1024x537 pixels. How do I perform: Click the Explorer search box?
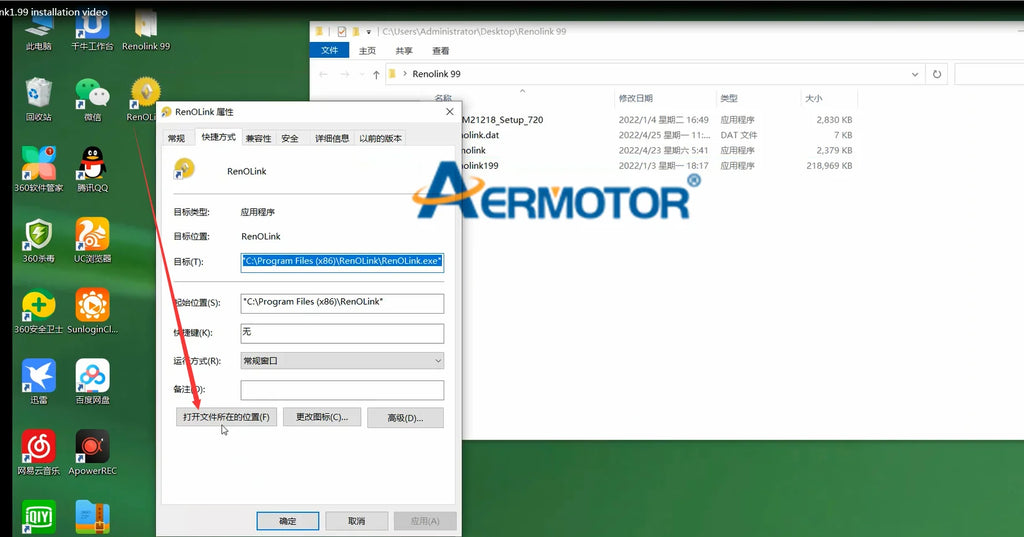point(989,74)
